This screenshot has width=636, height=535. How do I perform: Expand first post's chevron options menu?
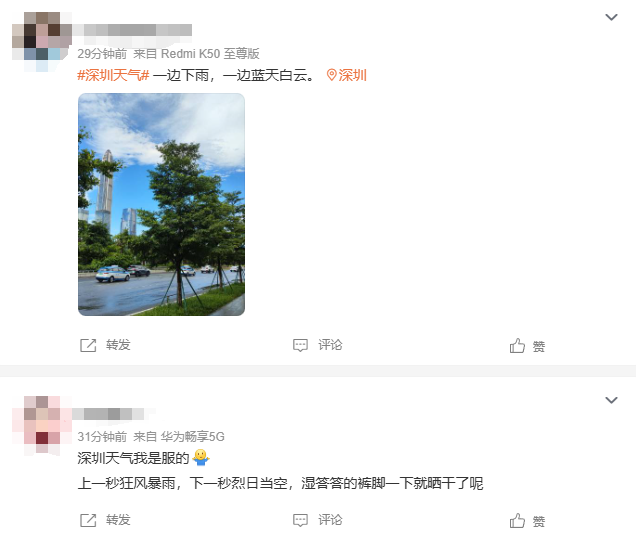611,17
